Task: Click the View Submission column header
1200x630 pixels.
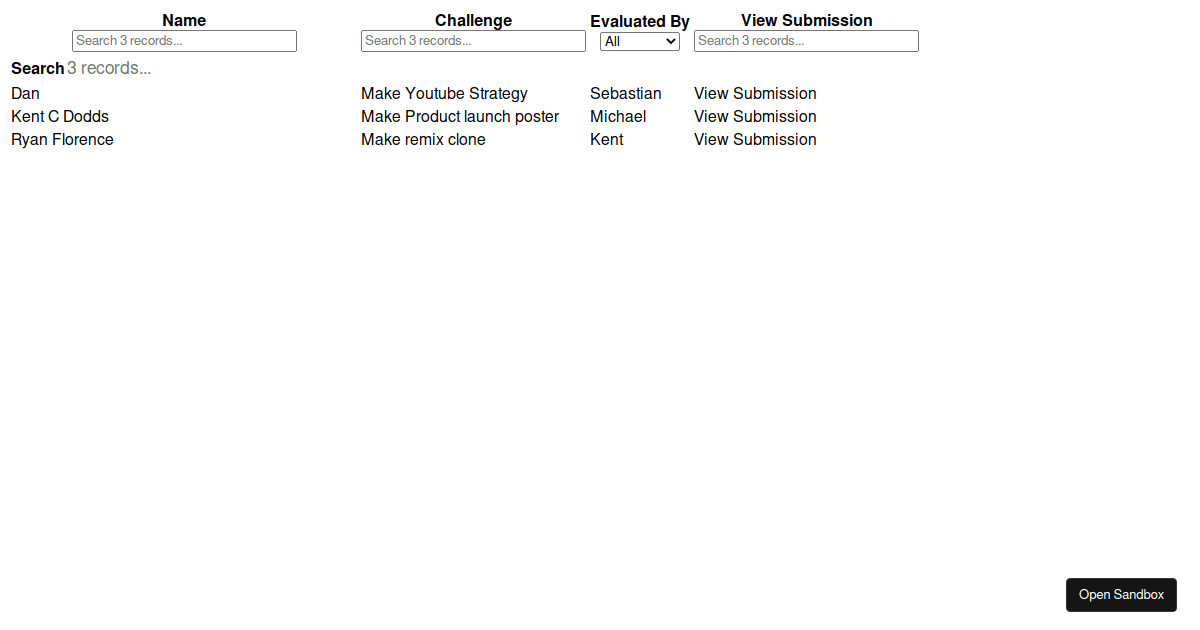Action: (x=806, y=20)
